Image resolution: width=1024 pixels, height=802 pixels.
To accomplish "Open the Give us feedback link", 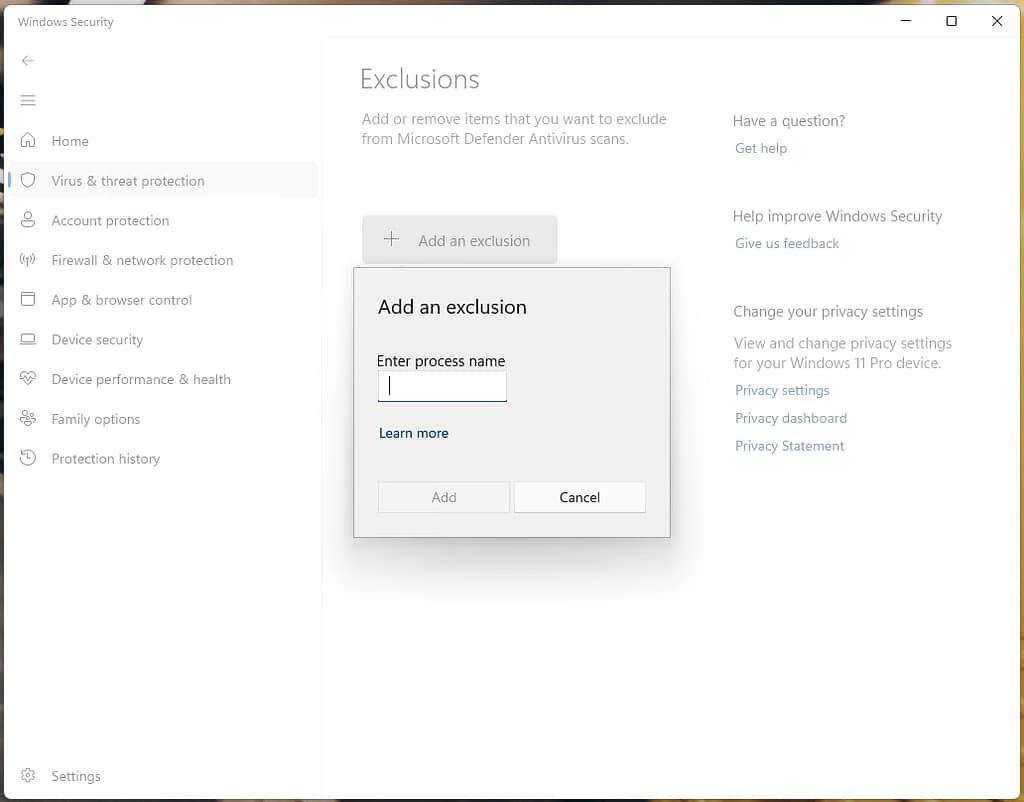I will pos(786,243).
